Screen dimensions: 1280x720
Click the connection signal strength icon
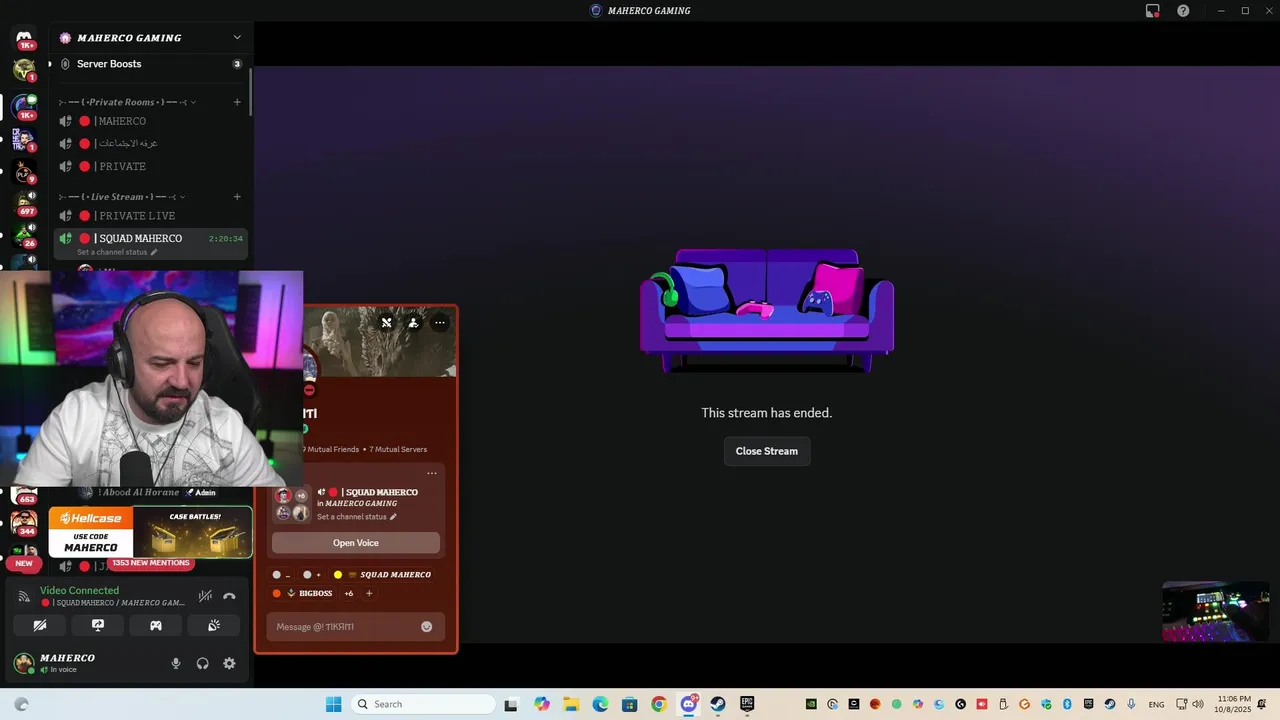tap(24, 596)
